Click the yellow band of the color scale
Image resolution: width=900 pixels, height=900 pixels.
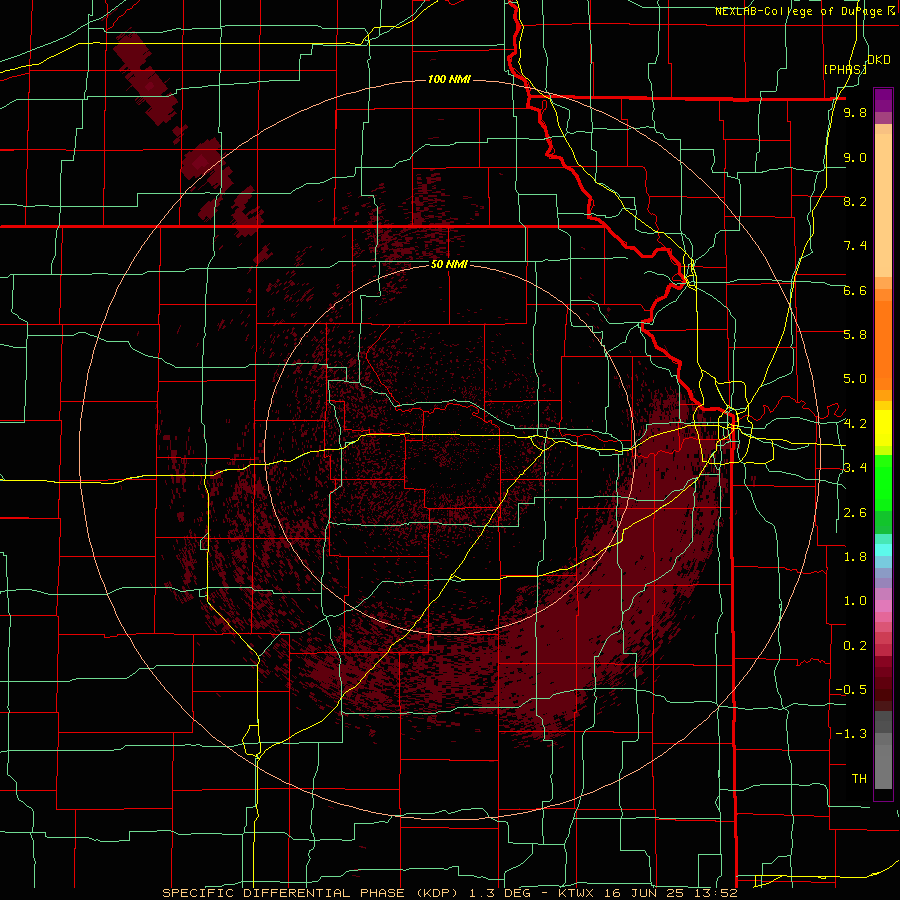[x=883, y=428]
